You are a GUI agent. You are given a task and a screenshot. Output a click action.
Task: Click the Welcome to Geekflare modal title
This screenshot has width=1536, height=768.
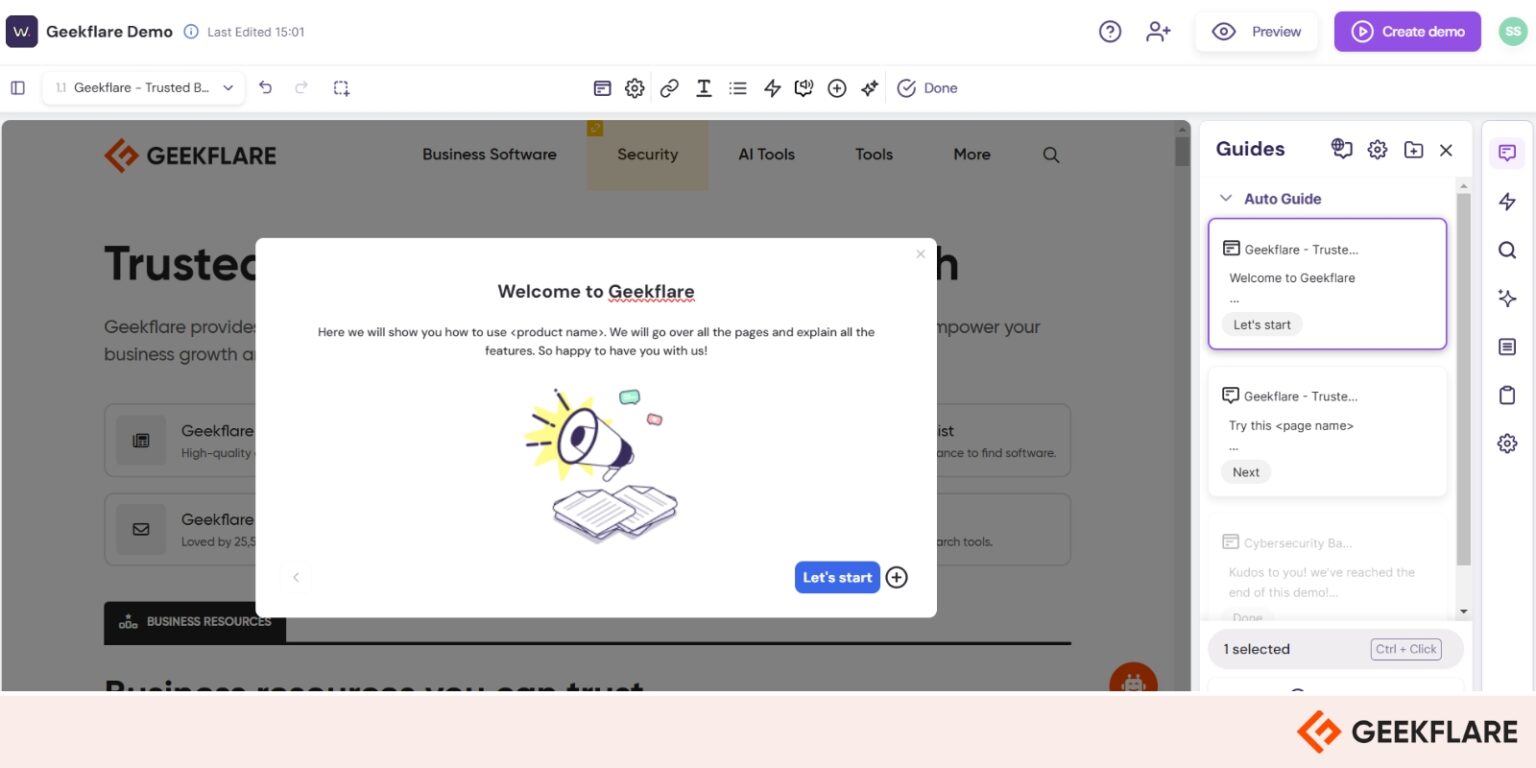pyautogui.click(x=596, y=292)
